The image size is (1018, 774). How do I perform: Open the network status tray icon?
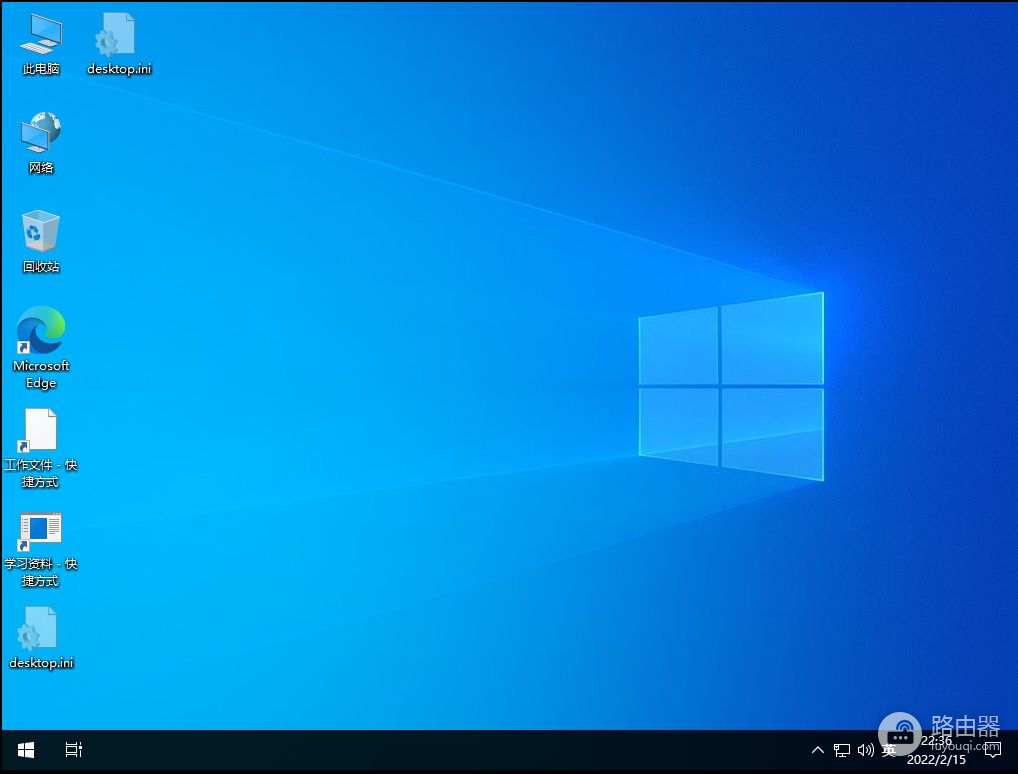coord(842,750)
